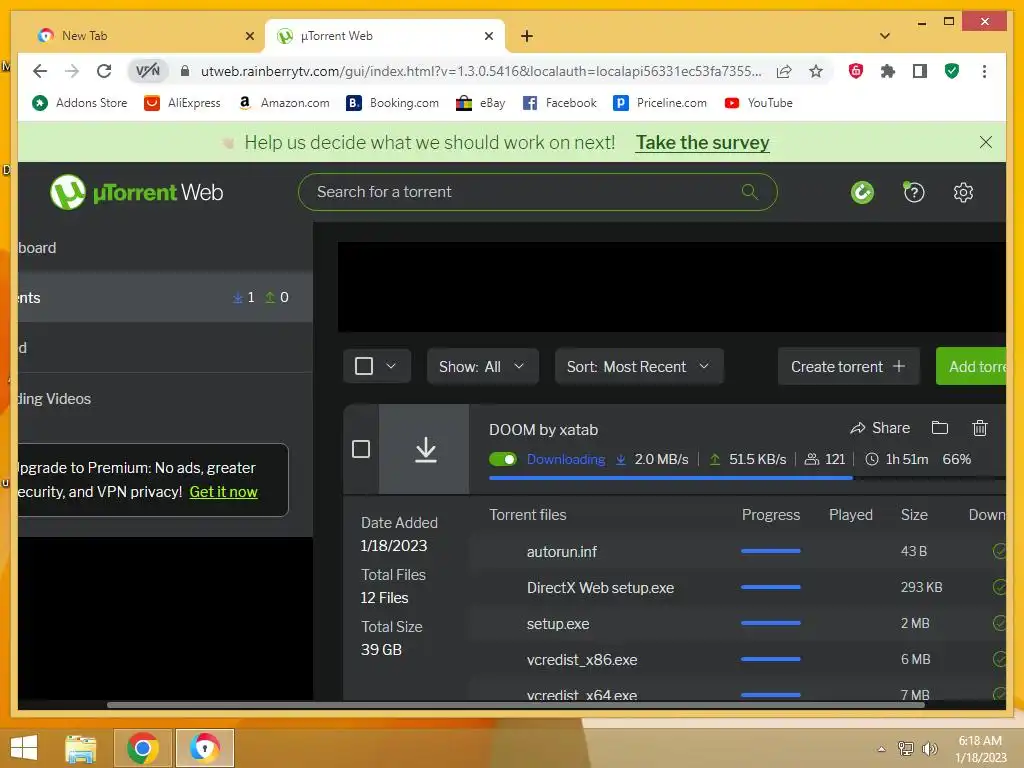The height and width of the screenshot is (768, 1024).
Task: Click the DOOM blue download progress bar
Action: tap(671, 478)
